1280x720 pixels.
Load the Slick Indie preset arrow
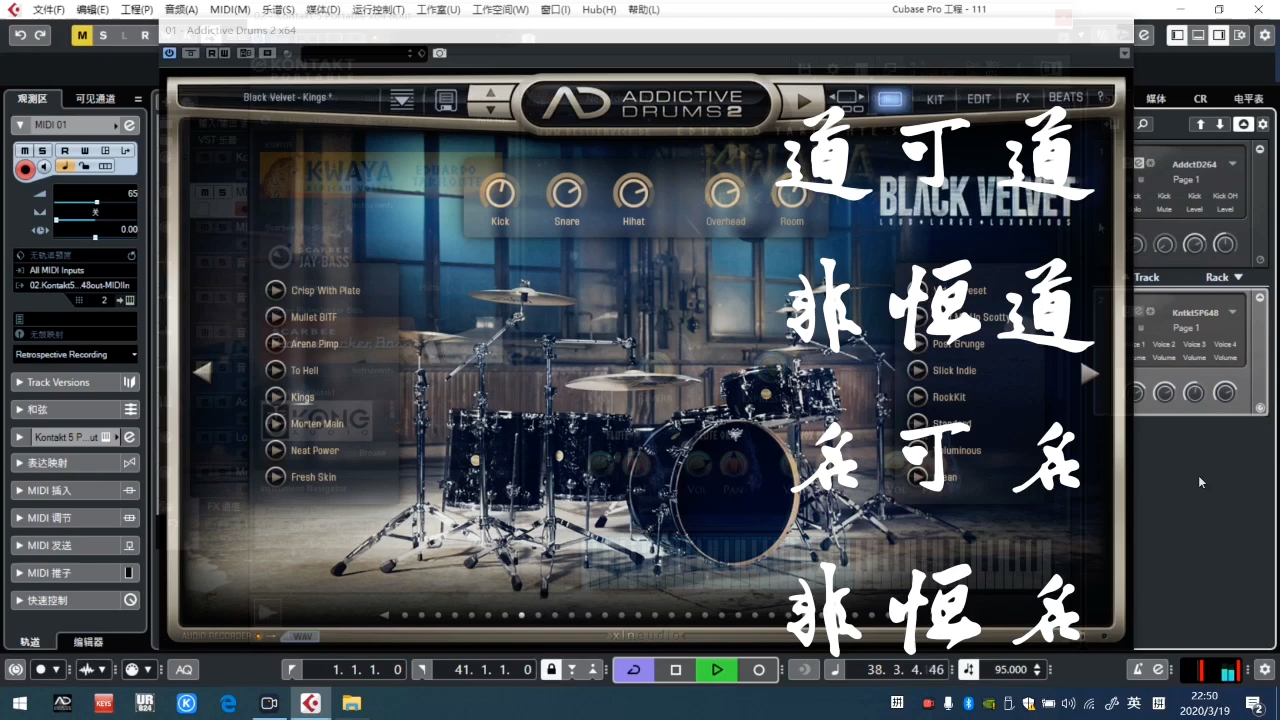pos(917,370)
